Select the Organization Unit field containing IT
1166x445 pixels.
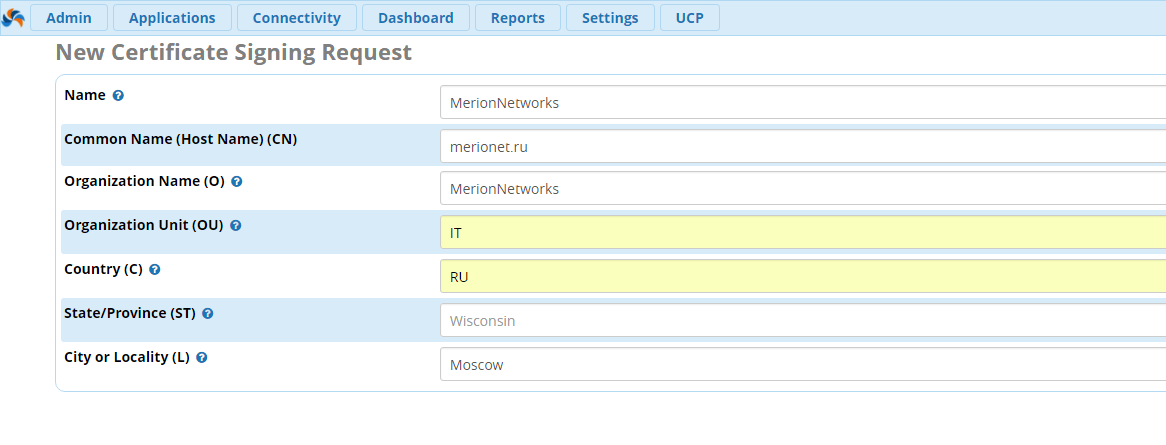[802, 233]
